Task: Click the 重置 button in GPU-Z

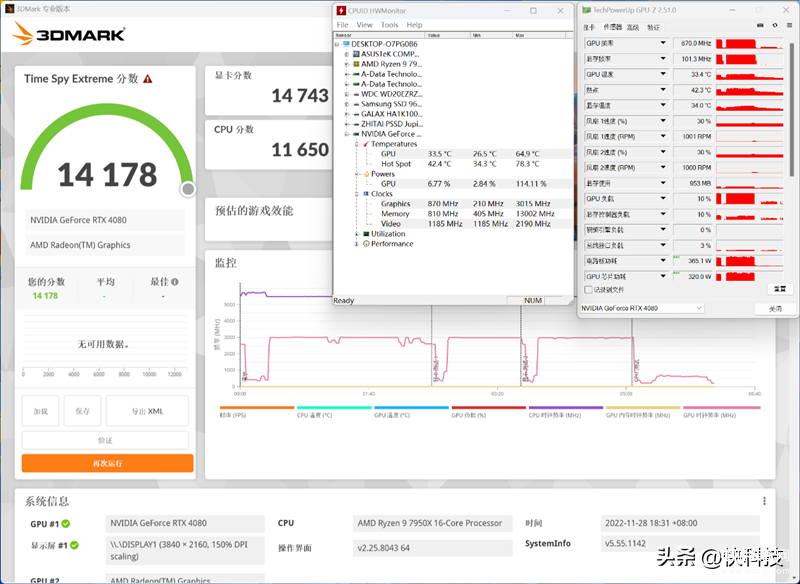Action: 780,289
